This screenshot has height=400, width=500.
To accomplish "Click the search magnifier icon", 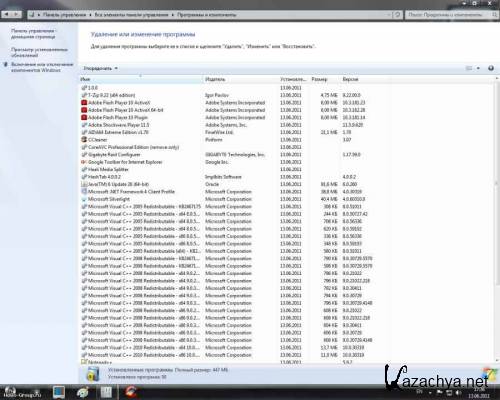I will 494,15.
